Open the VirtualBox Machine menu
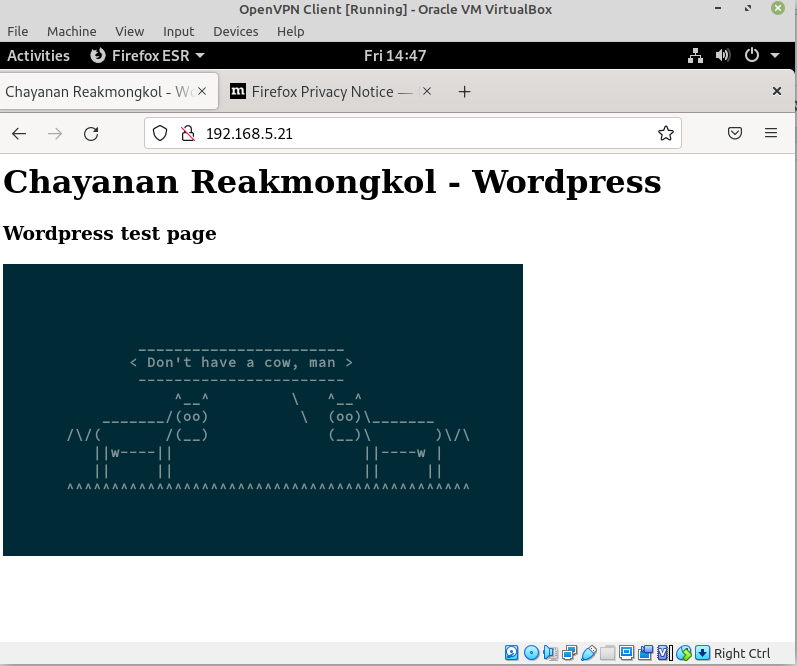Image resolution: width=797 pixels, height=666 pixels. 72,32
